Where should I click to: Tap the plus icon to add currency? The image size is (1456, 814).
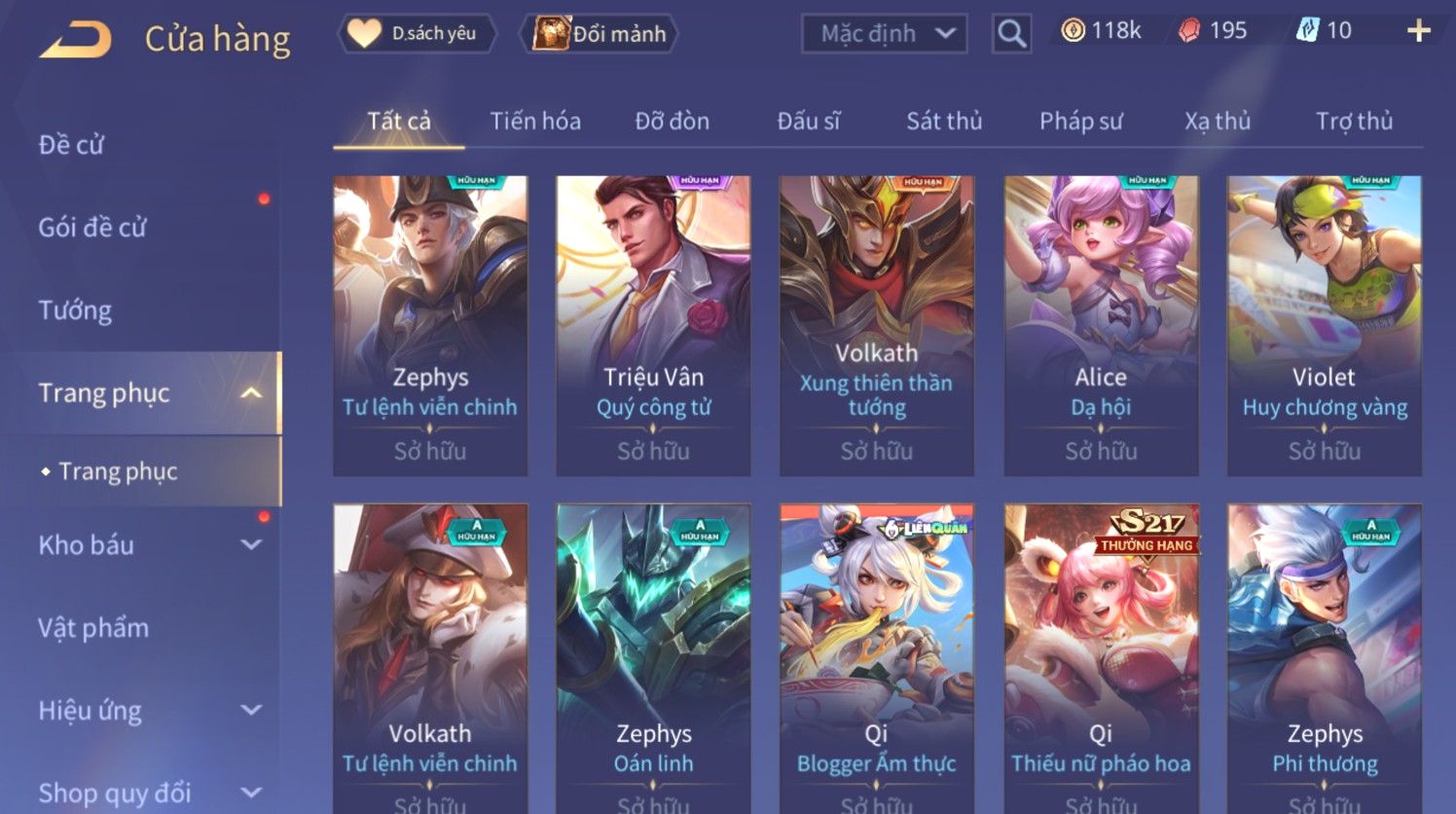[1419, 31]
